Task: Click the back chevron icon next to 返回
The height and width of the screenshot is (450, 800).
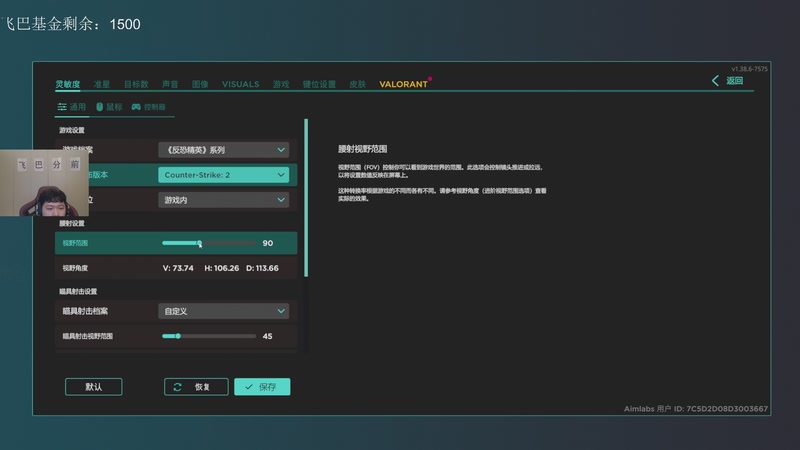Action: (x=715, y=81)
